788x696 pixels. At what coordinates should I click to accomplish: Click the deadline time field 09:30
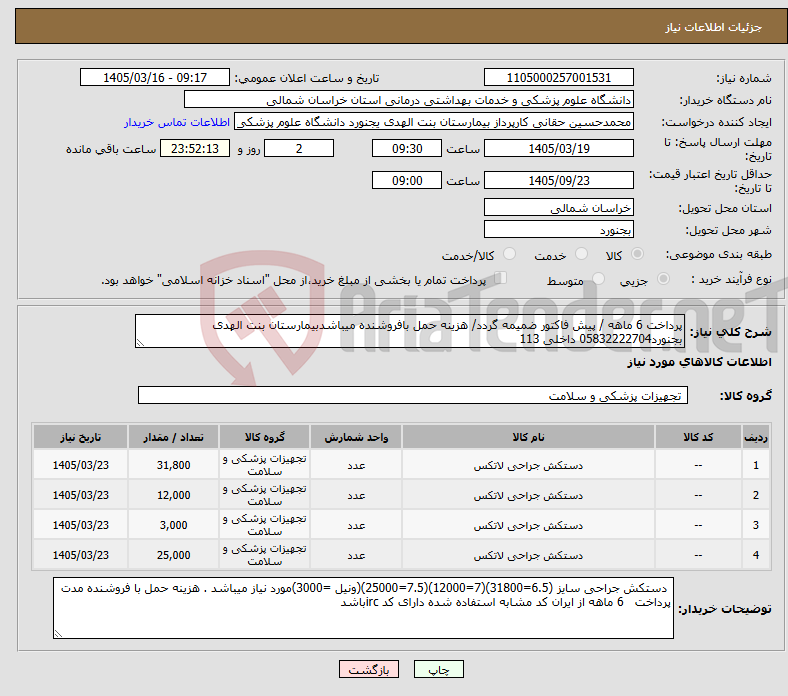click(407, 149)
